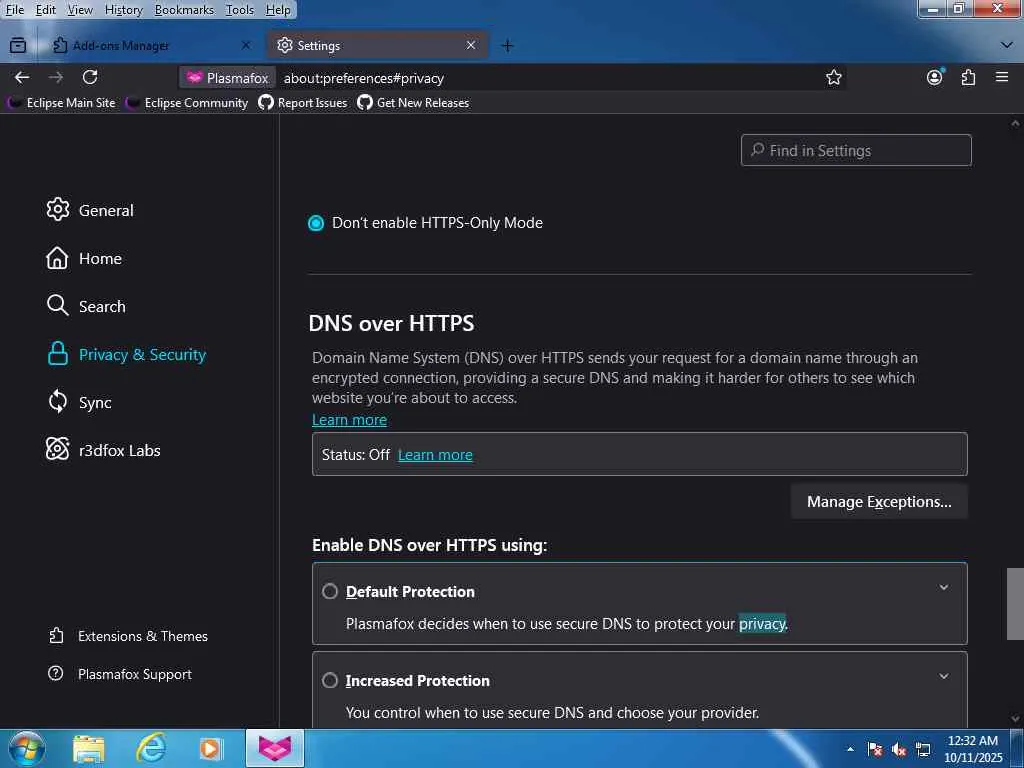The height and width of the screenshot is (768, 1024).
Task: Open the Eclipse Main Site bookmark
Action: click(62, 103)
